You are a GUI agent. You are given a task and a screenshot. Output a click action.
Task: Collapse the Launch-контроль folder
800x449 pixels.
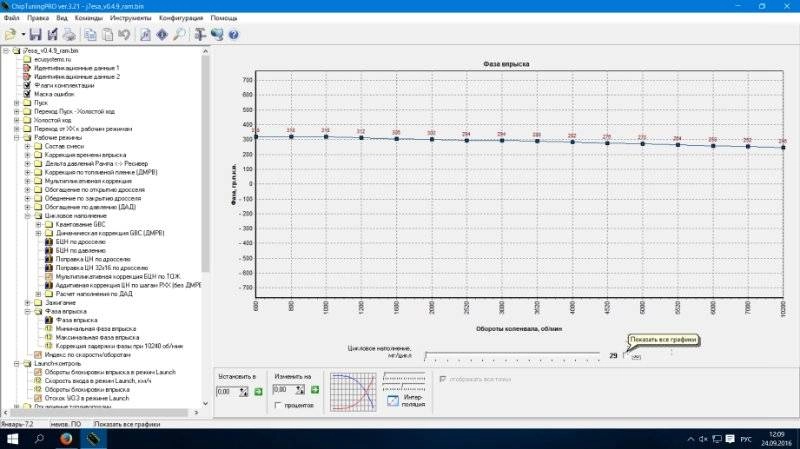(16, 363)
